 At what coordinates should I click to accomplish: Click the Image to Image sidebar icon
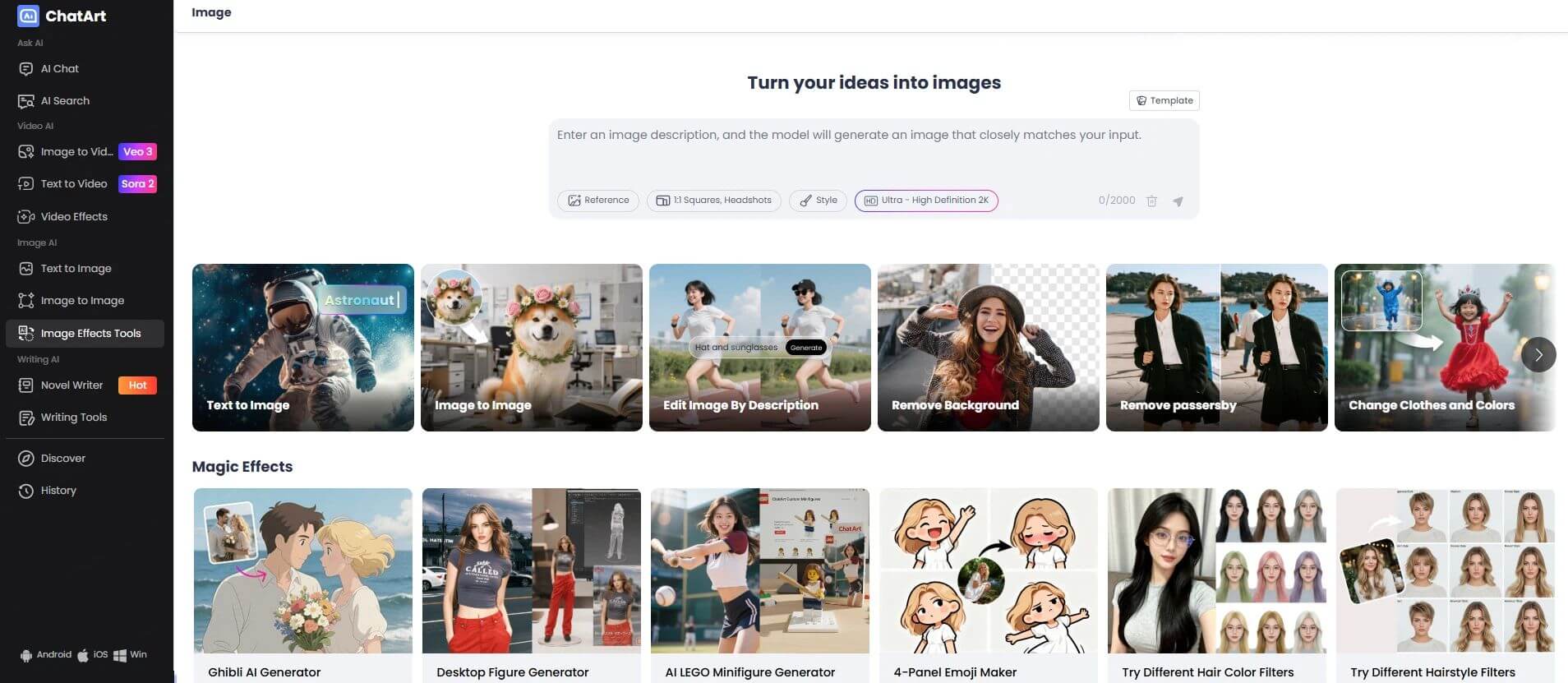(x=26, y=301)
